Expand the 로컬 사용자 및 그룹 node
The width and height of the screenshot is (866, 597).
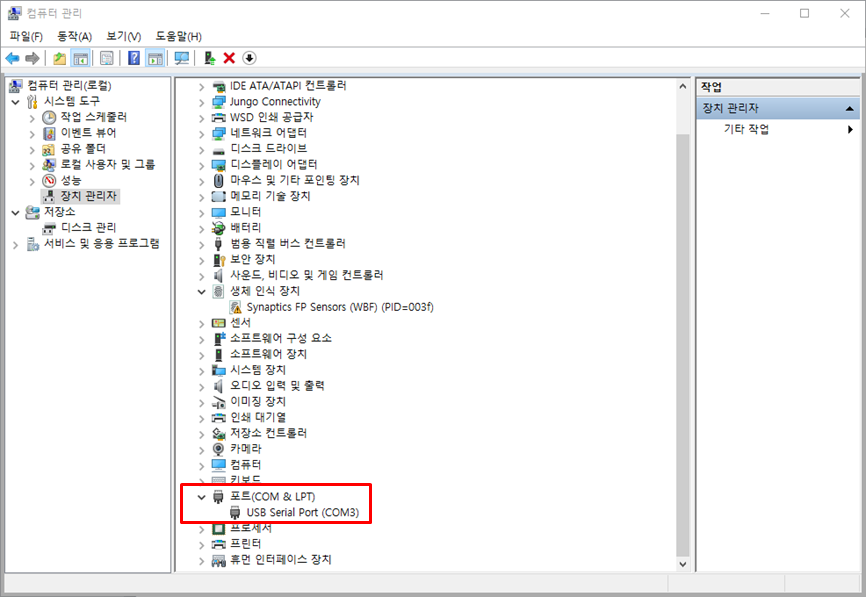pyautogui.click(x=32, y=165)
